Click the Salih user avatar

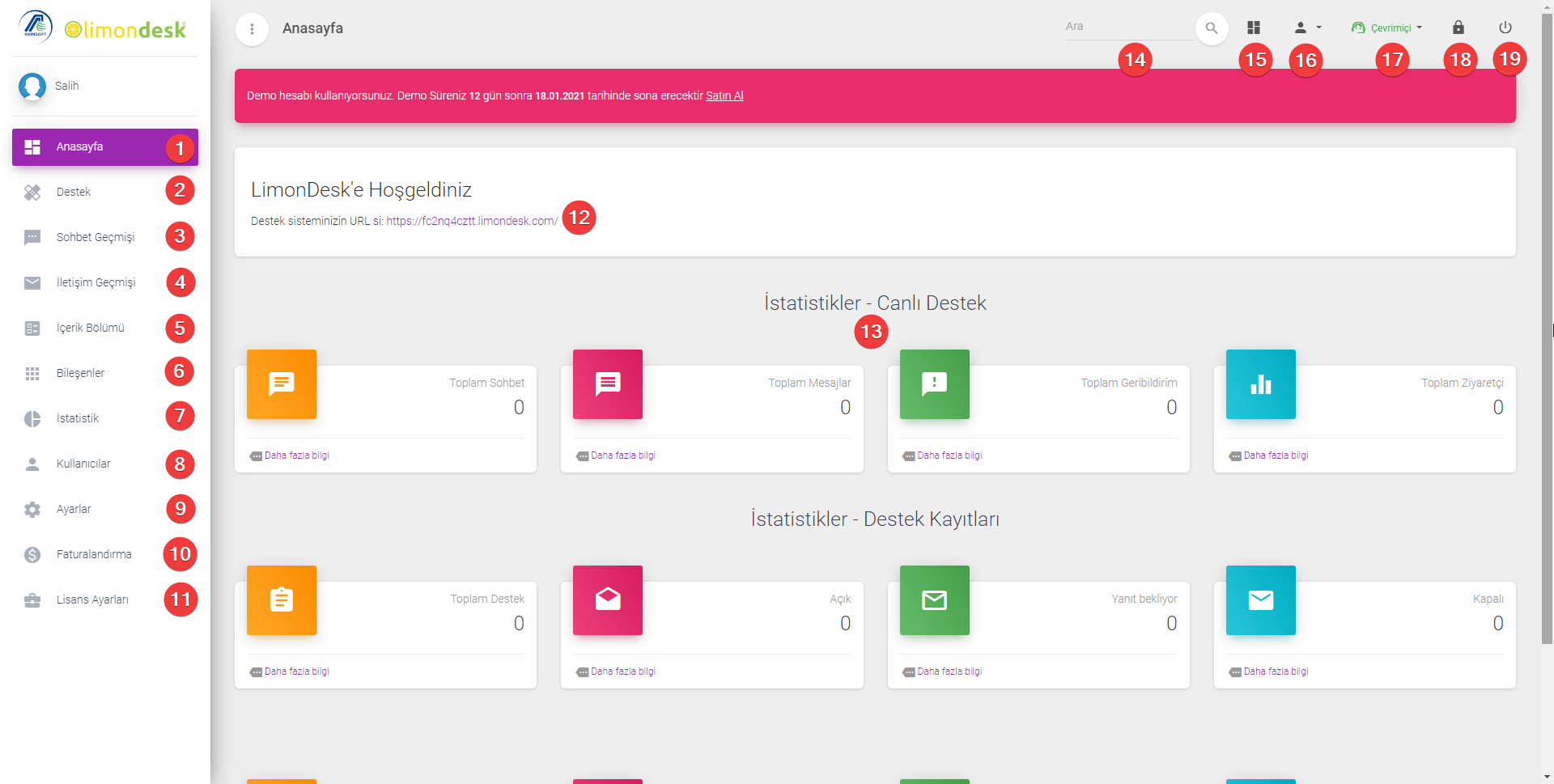coord(32,87)
